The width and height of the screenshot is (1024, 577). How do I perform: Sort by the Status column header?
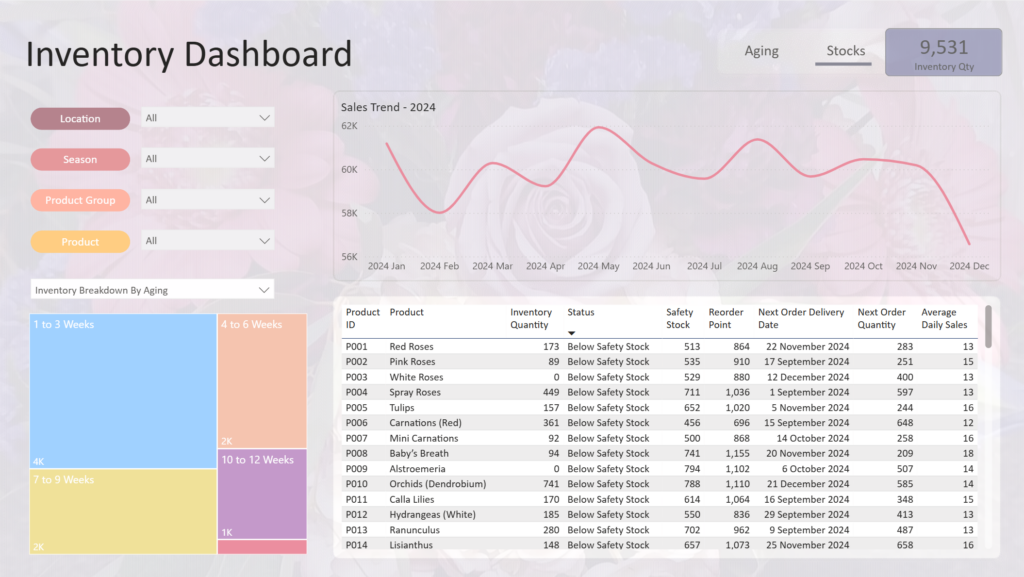click(x=581, y=313)
